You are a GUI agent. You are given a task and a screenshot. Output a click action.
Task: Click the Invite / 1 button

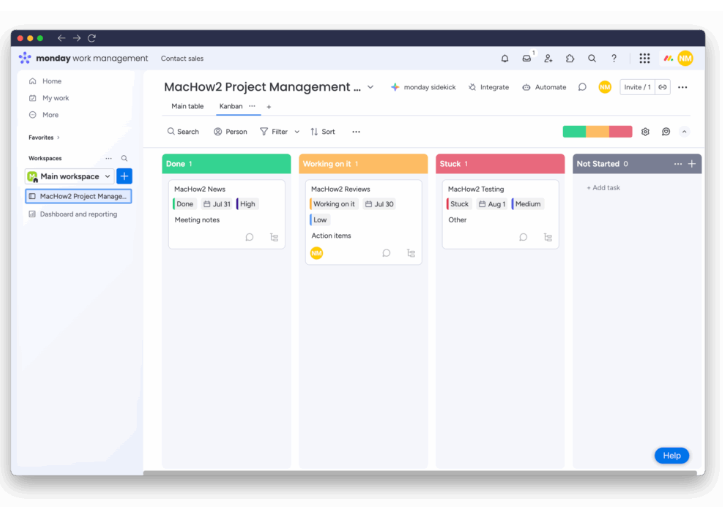[x=636, y=87]
